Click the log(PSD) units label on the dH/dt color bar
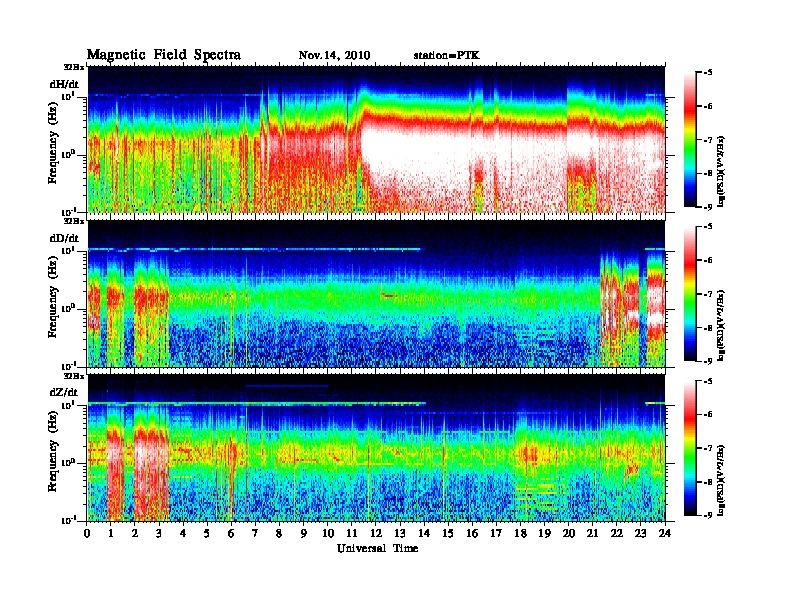Screen dimensions: 792x612 (721, 171)
